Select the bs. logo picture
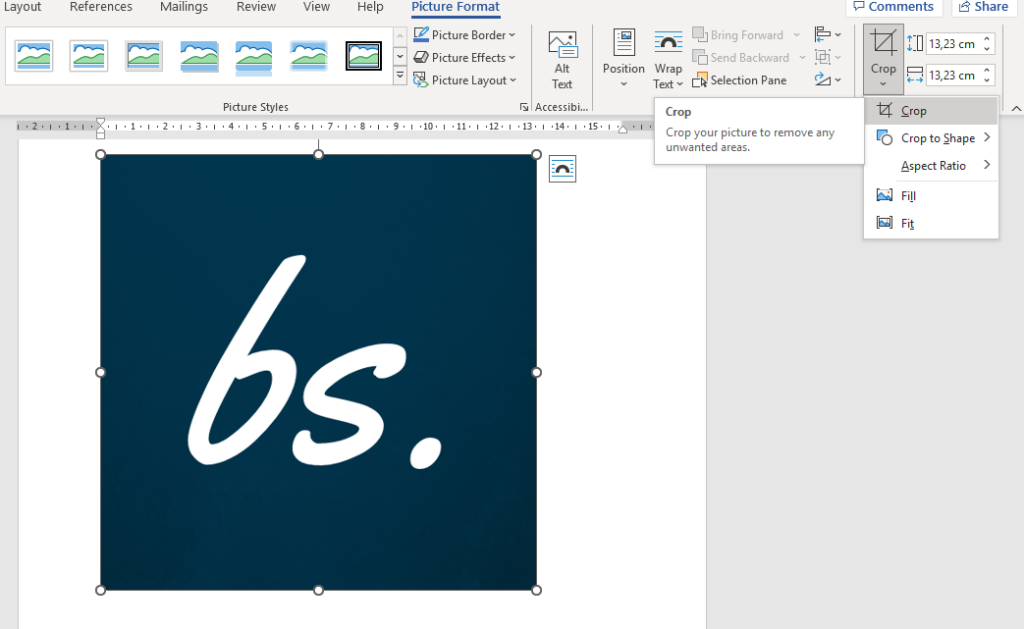Viewport: 1024px width, 629px height. [318, 372]
